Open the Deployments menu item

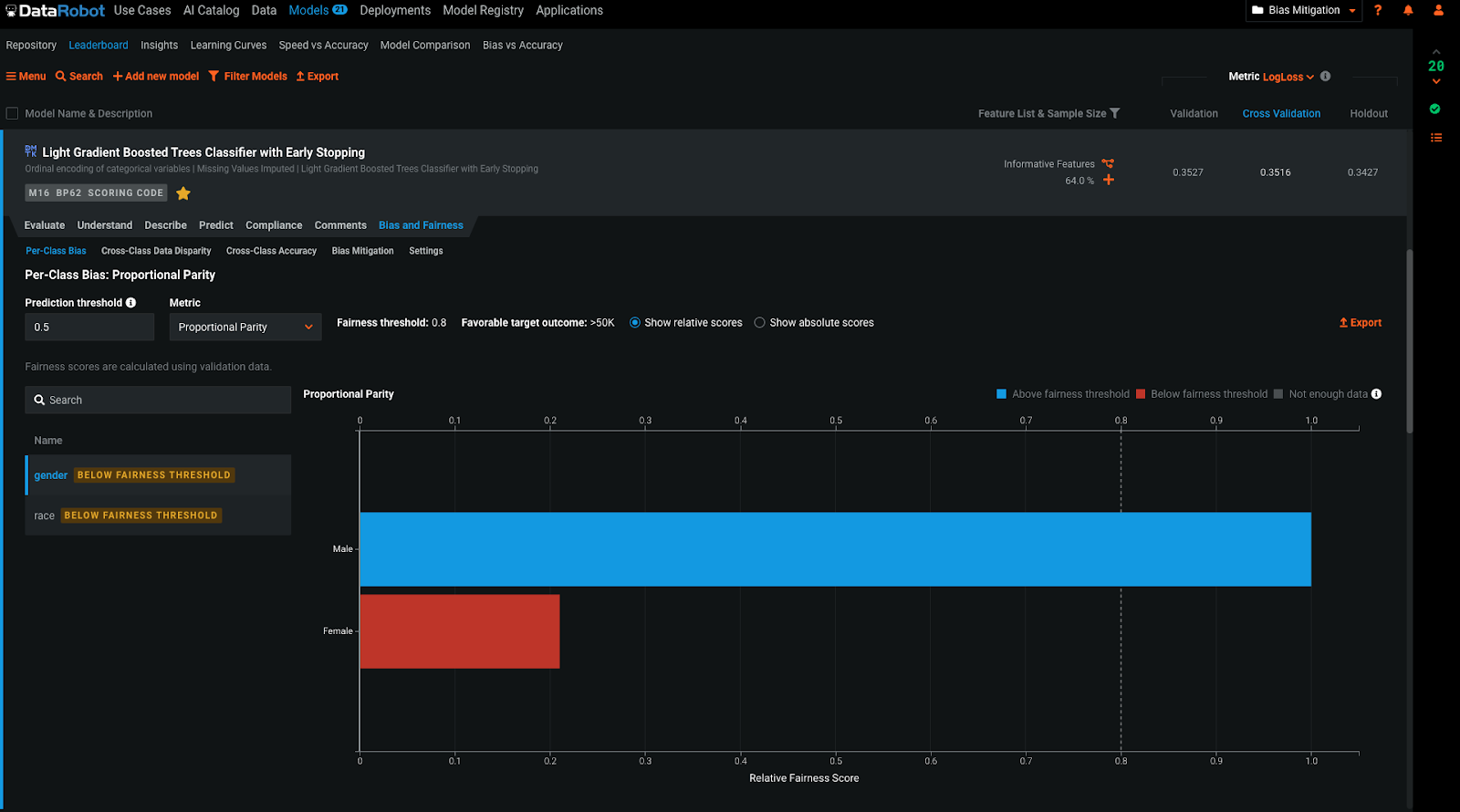(394, 10)
